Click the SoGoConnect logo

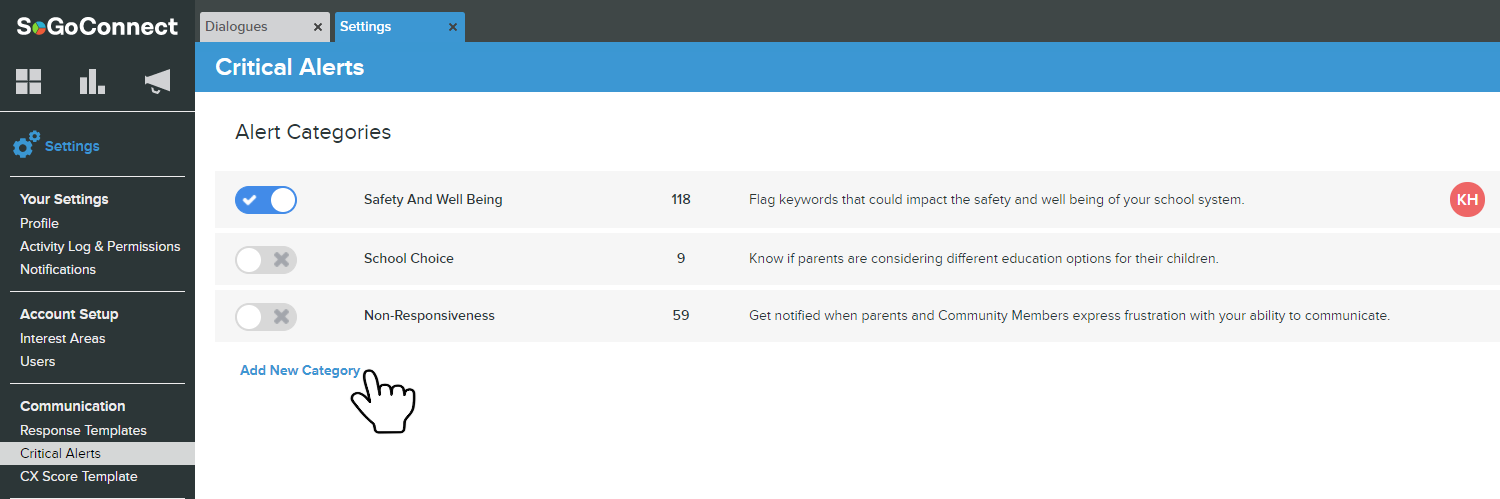[x=97, y=27]
